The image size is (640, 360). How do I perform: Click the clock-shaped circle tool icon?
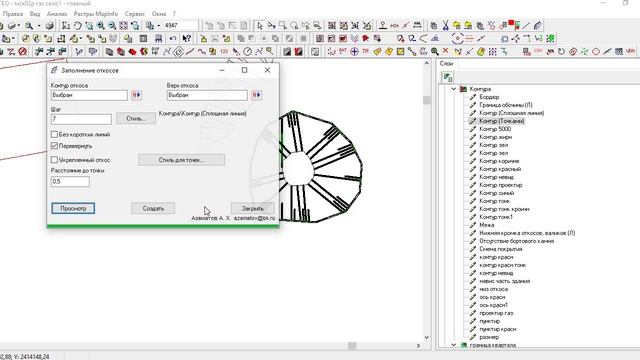click(x=247, y=51)
